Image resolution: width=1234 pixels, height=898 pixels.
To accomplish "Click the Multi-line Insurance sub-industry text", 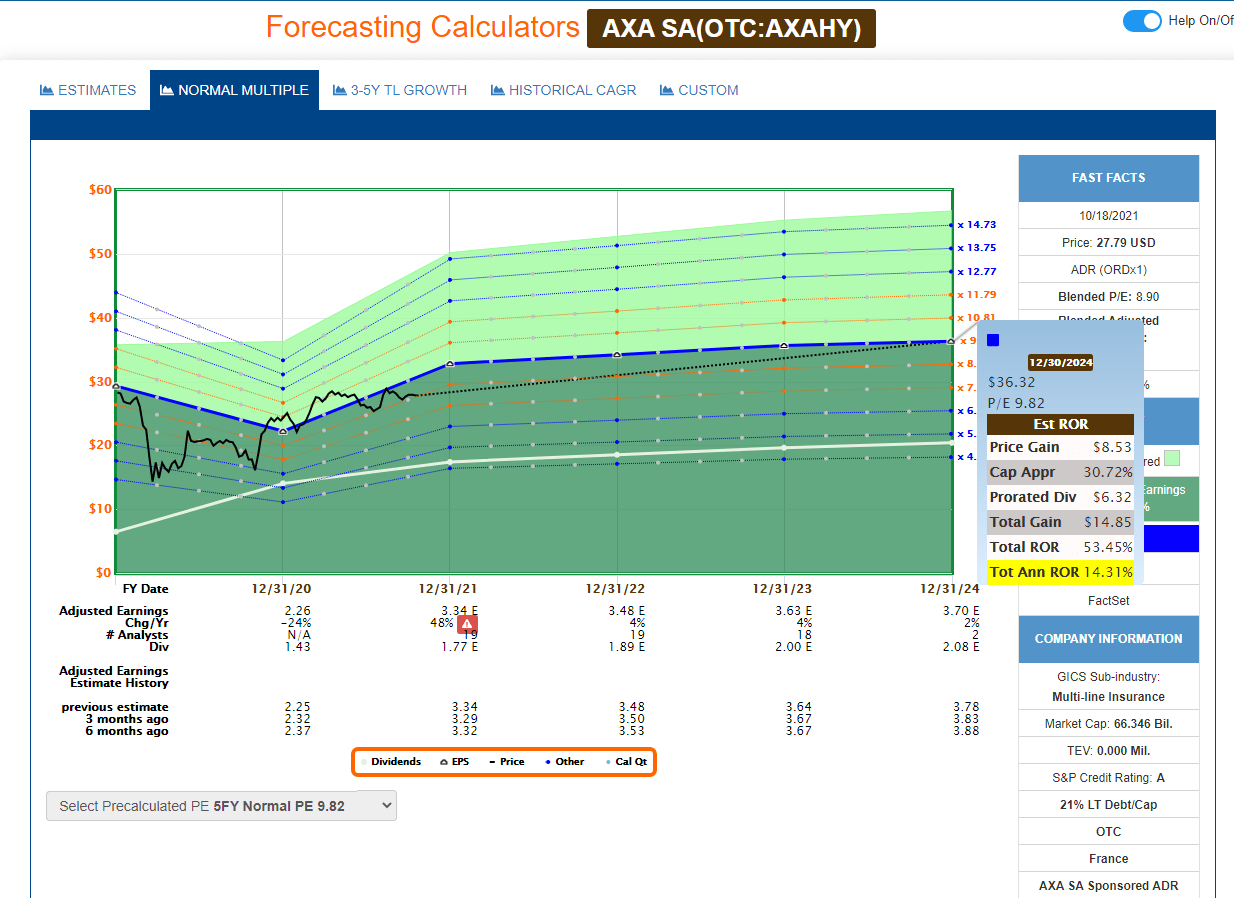I will click(x=1108, y=696).
